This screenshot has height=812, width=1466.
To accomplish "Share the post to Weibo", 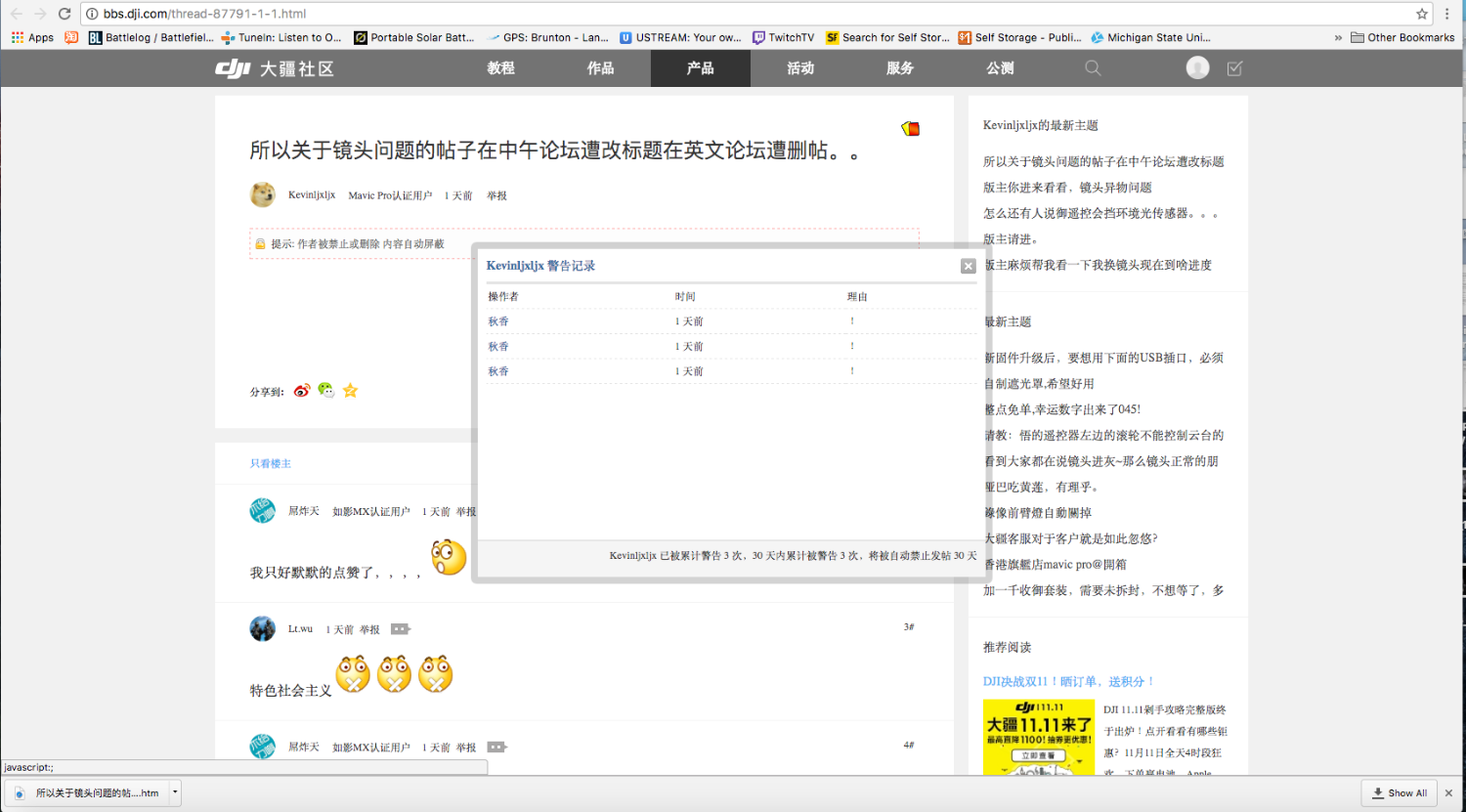I will coord(302,391).
